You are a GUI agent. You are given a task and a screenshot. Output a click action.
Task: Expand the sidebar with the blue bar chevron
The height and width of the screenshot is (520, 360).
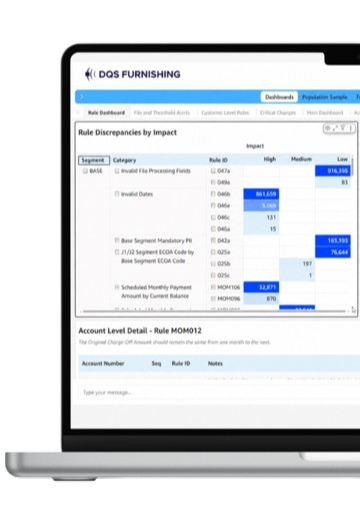click(x=82, y=97)
